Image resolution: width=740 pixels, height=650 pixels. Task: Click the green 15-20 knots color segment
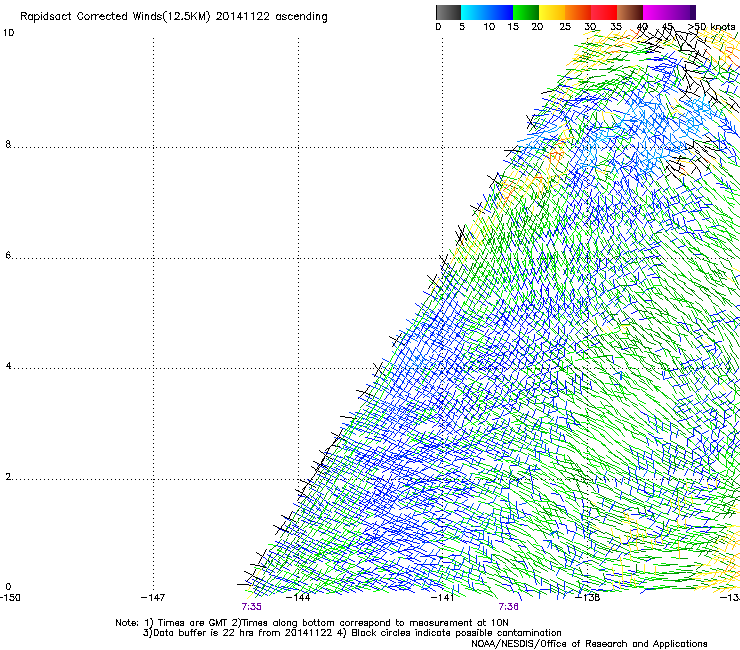point(526,12)
